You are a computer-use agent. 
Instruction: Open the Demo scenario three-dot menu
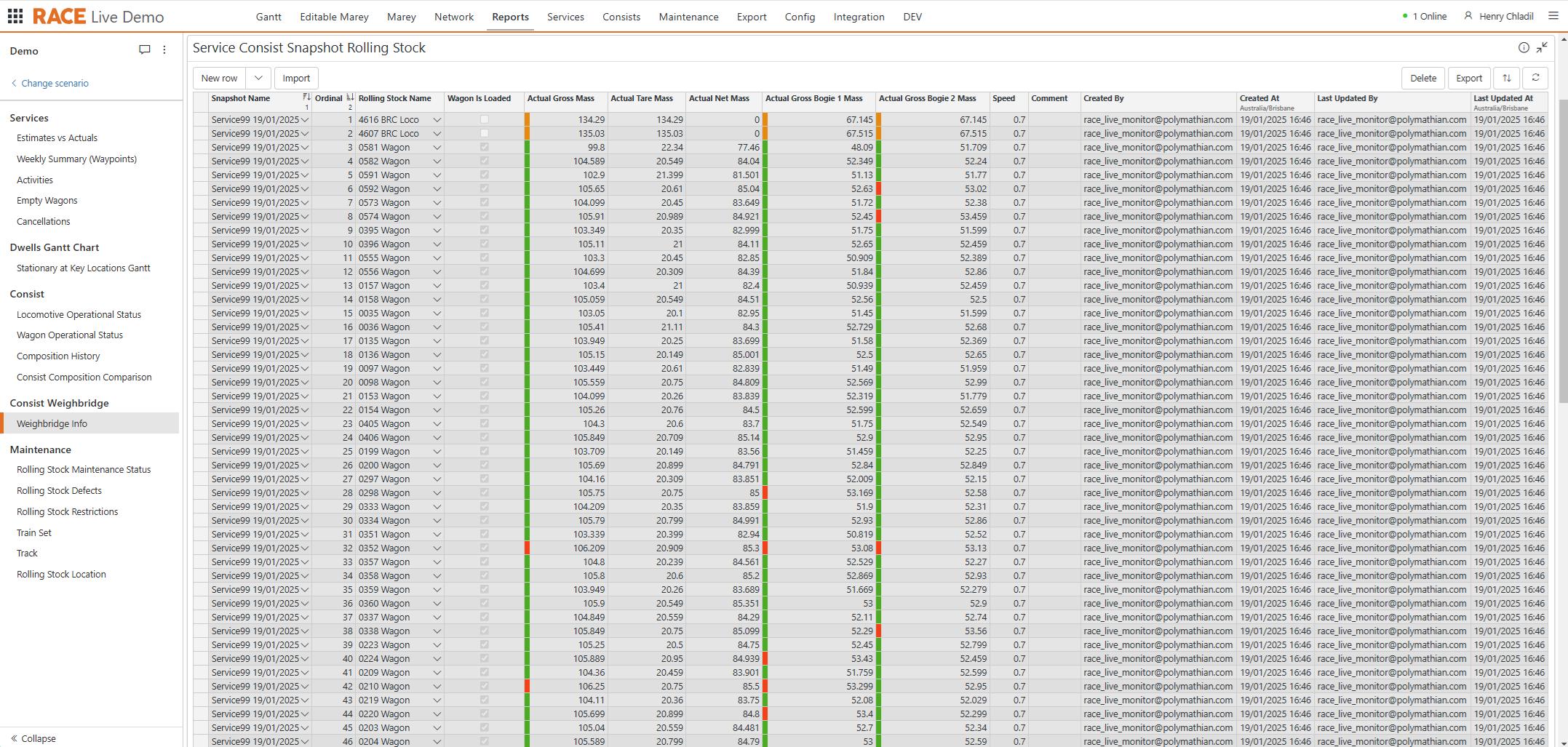164,50
